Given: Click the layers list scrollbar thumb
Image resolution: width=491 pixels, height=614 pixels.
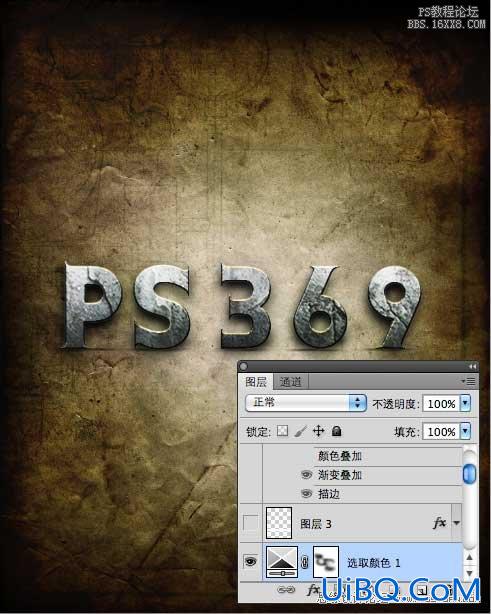Looking at the screenshot, I should 469,474.
